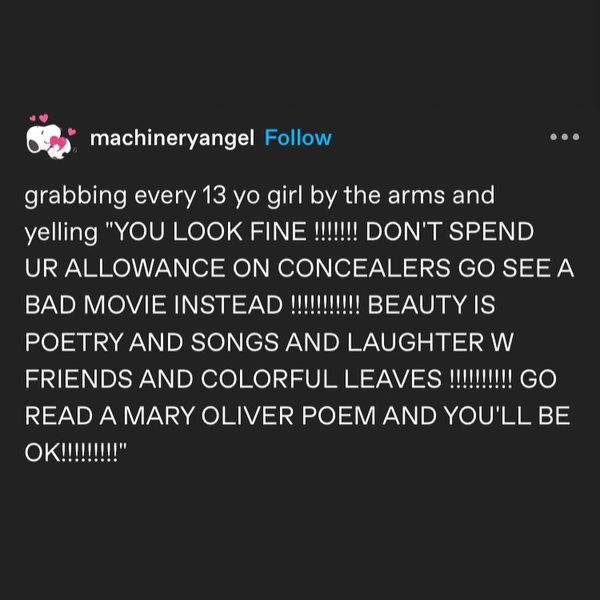Click the phrase "YOU LOOK FINE"

[210, 232]
